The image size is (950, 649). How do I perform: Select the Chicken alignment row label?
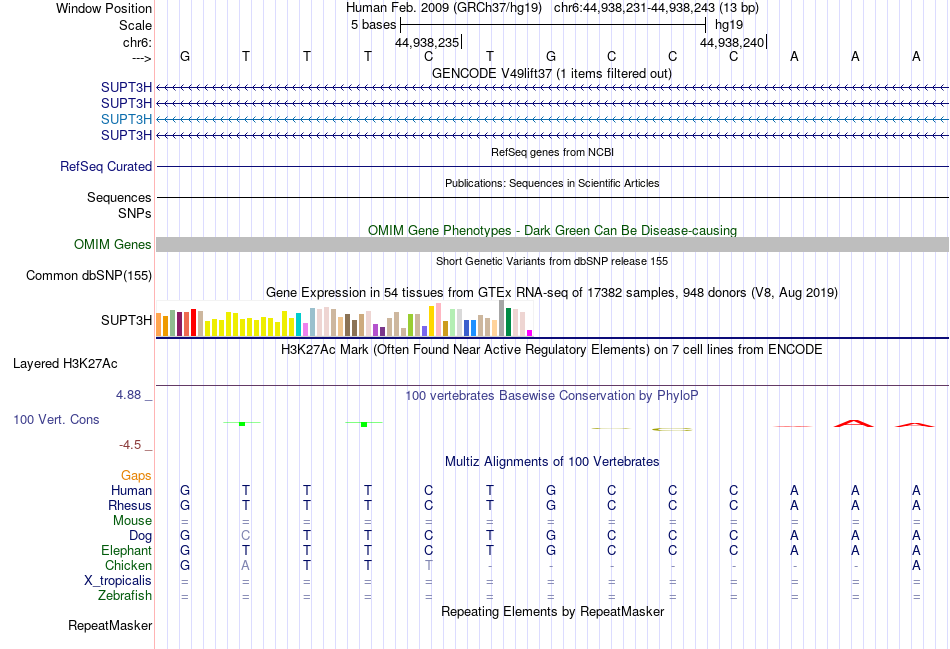[128, 565]
